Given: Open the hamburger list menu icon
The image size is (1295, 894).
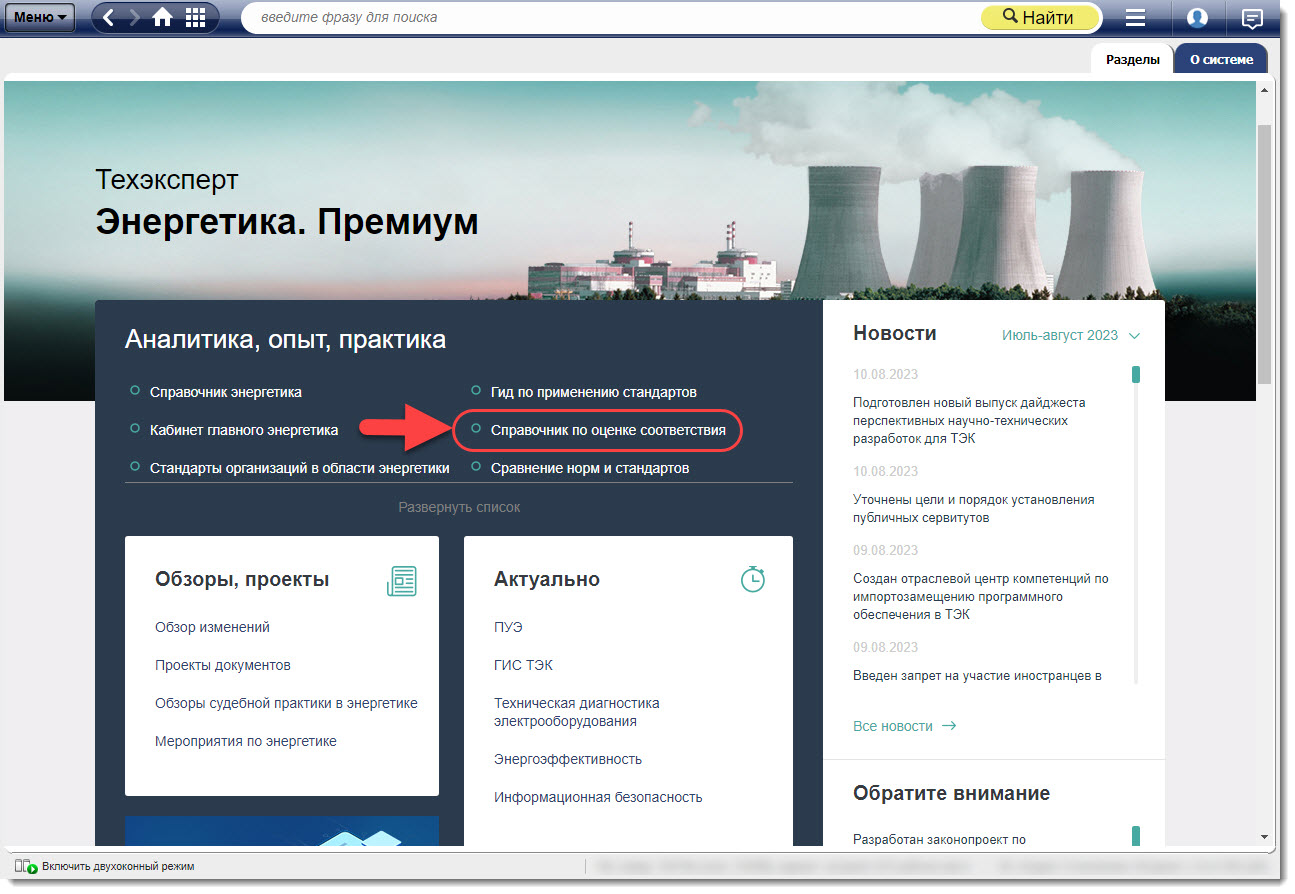Looking at the screenshot, I should coord(1135,17).
